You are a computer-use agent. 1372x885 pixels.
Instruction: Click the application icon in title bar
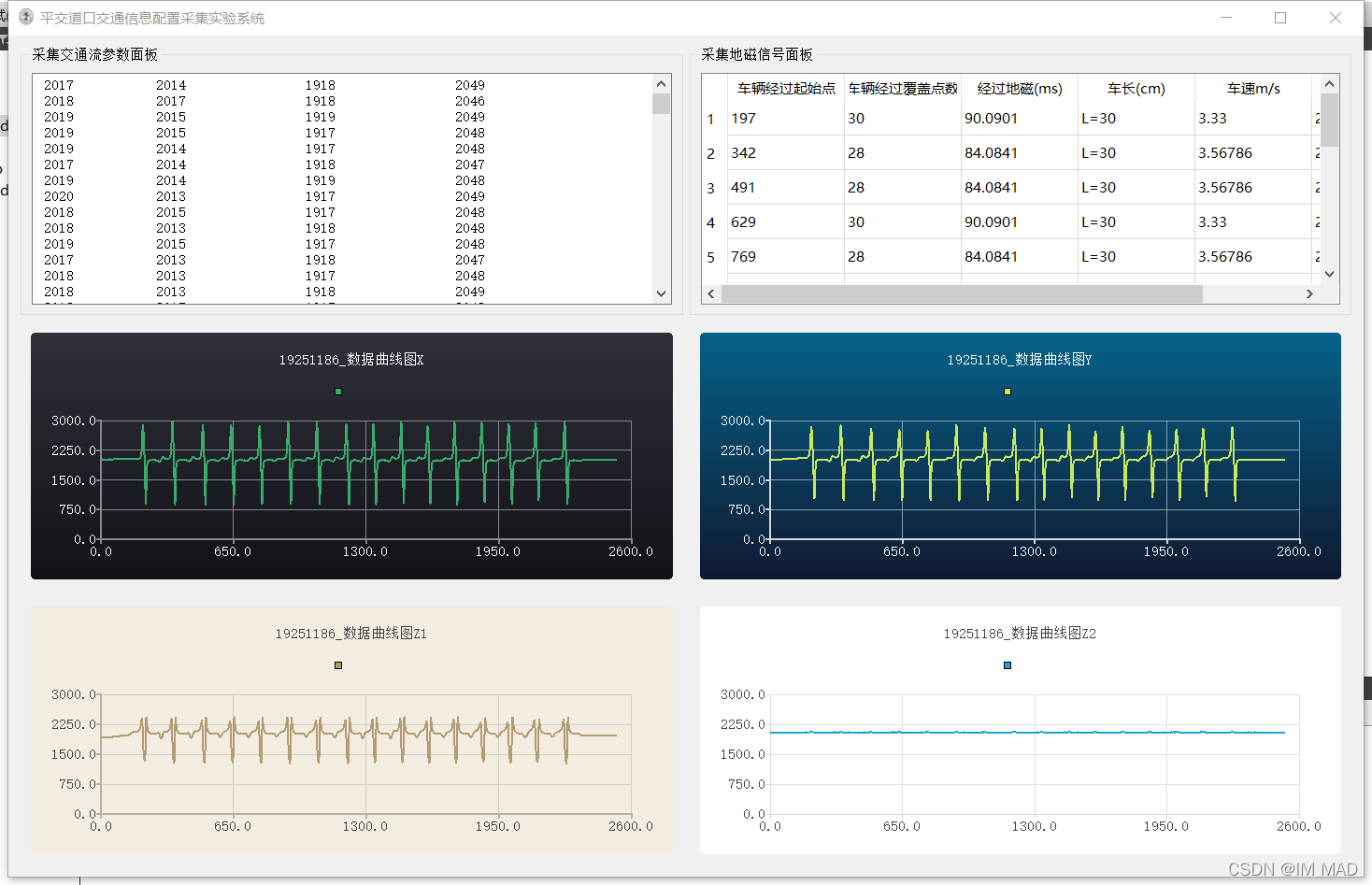pyautogui.click(x=26, y=17)
